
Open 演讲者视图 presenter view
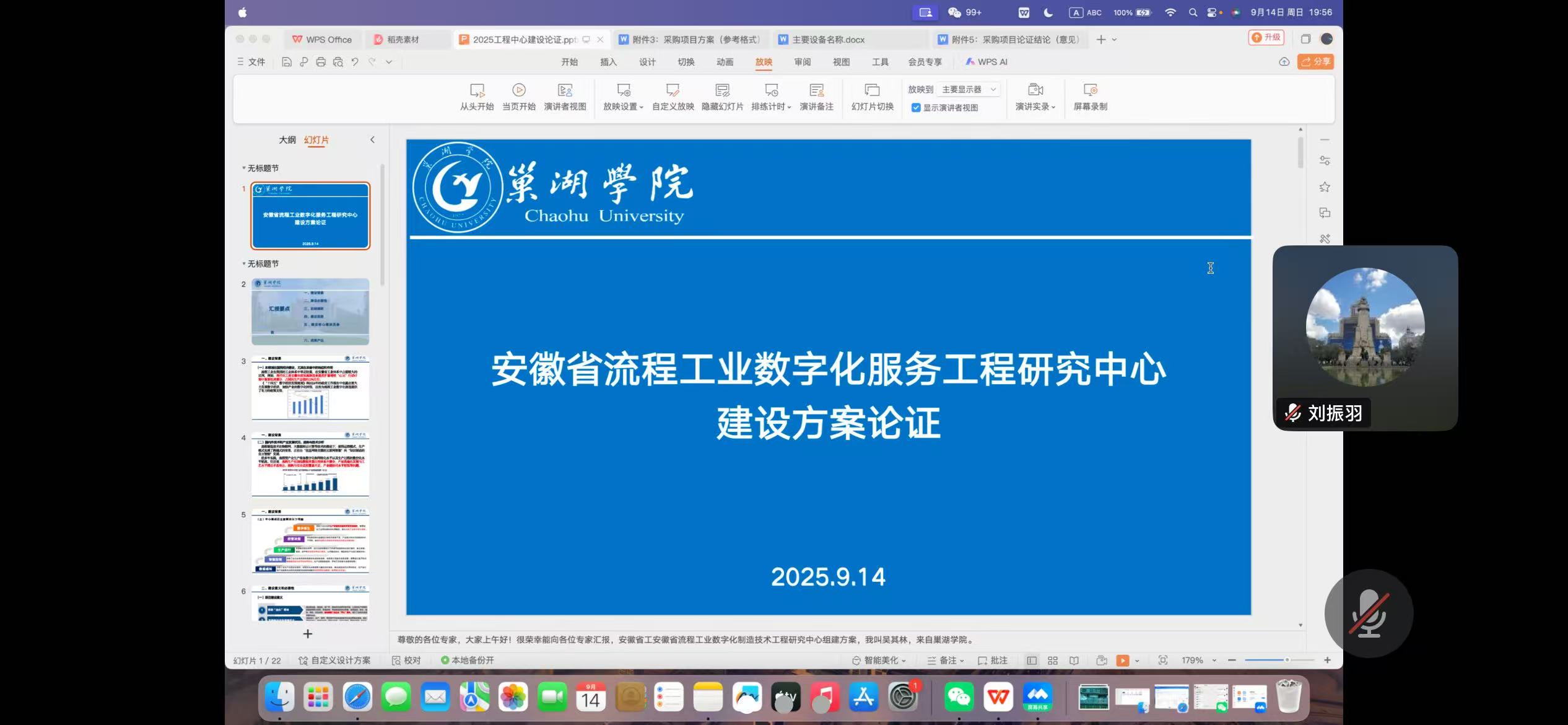coord(564,96)
